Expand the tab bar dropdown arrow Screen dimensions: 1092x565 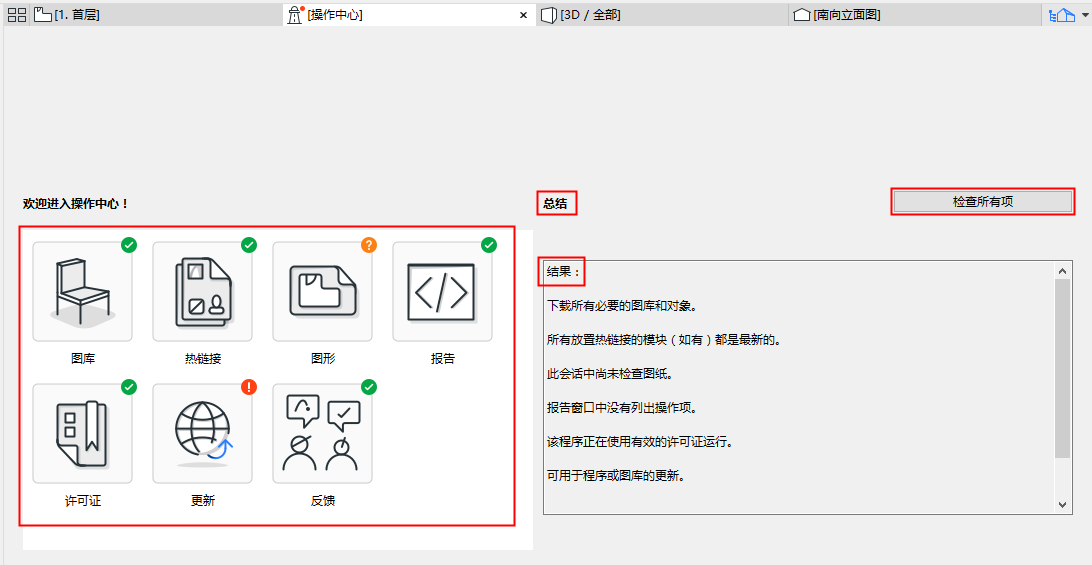click(1084, 15)
